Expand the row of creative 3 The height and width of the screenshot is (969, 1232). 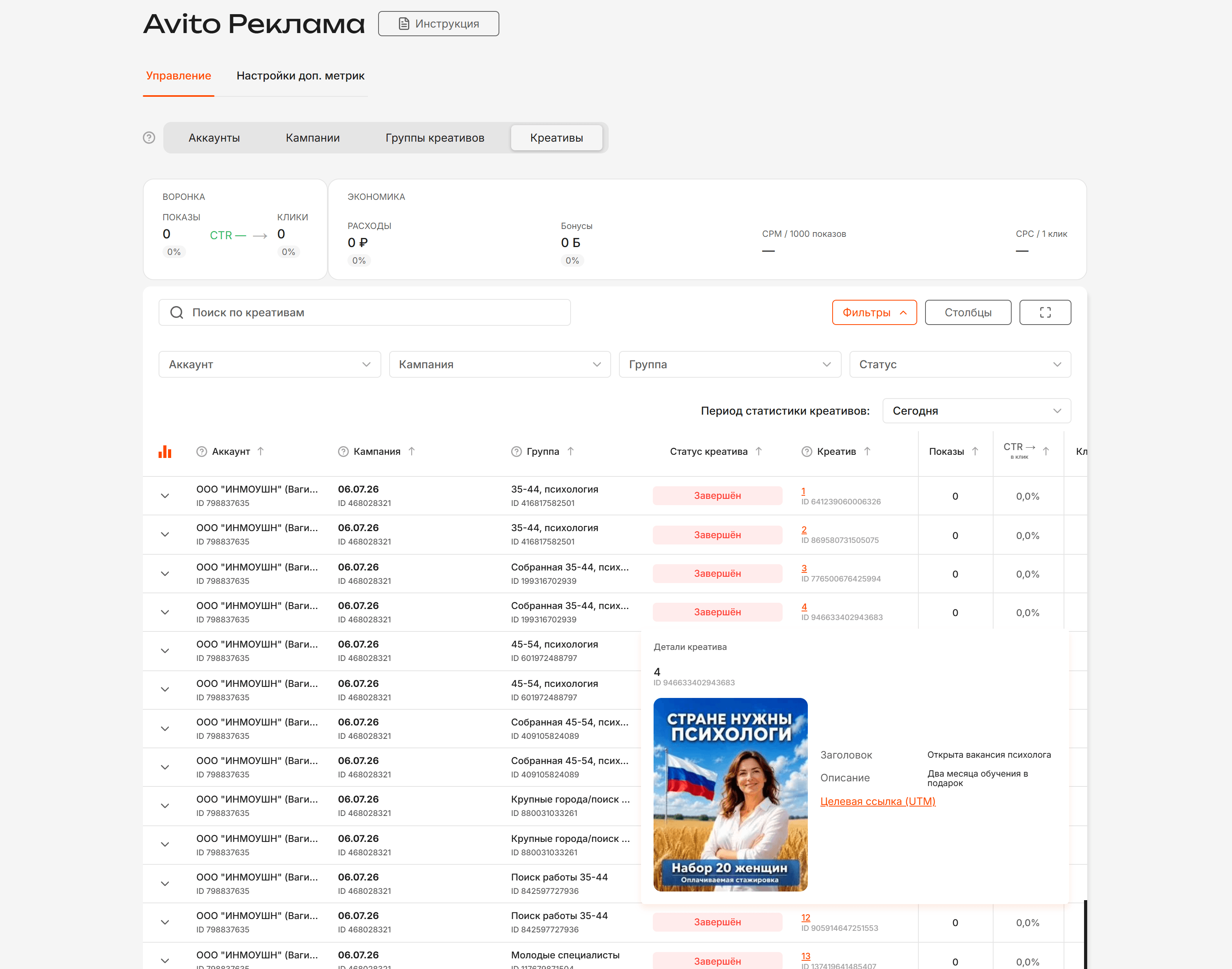tap(164, 574)
